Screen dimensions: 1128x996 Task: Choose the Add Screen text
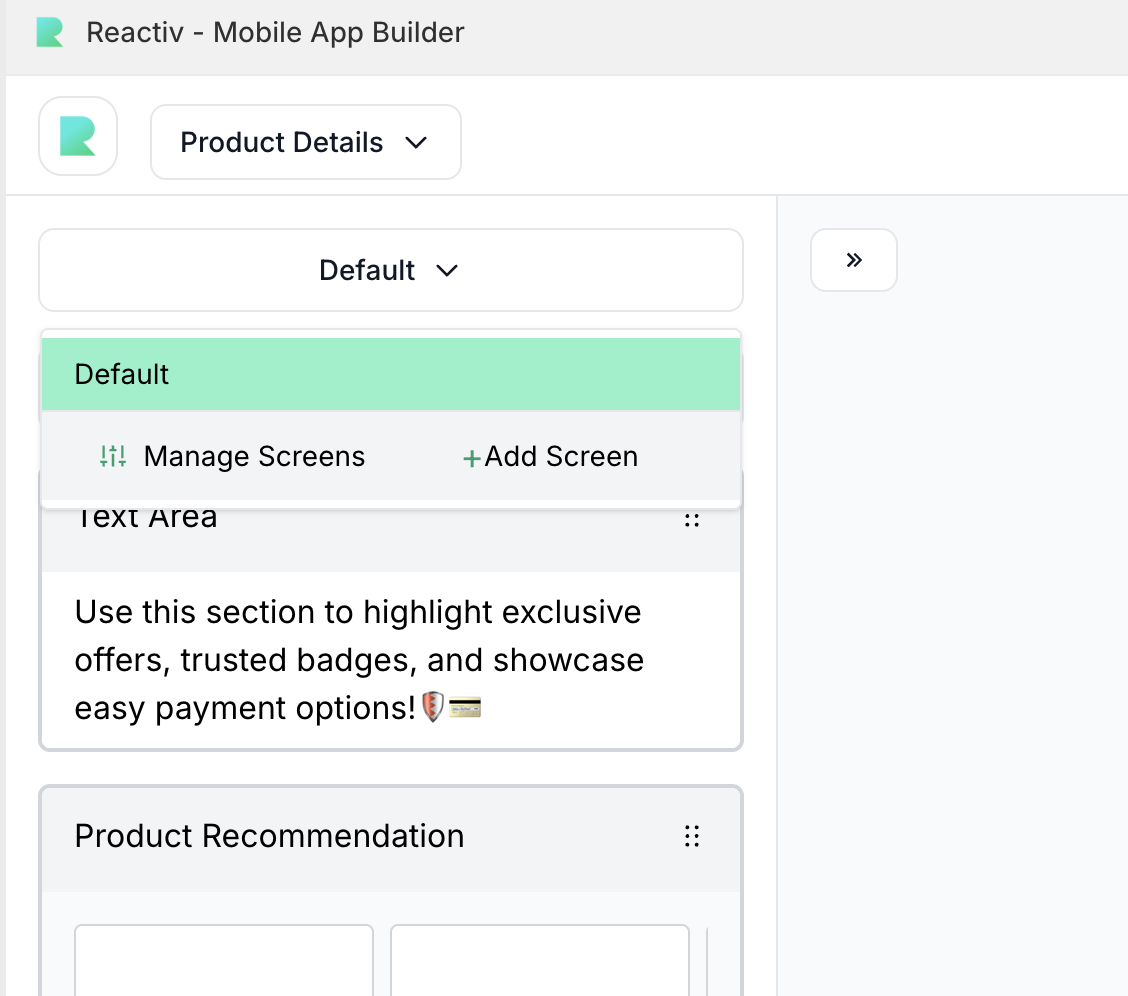click(x=561, y=457)
